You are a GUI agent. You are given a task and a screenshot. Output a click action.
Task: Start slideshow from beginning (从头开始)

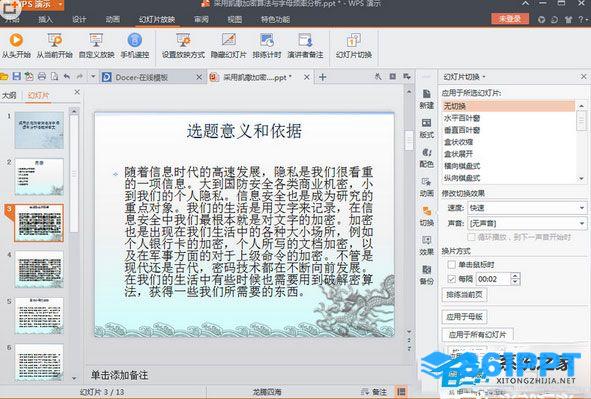click(16, 40)
